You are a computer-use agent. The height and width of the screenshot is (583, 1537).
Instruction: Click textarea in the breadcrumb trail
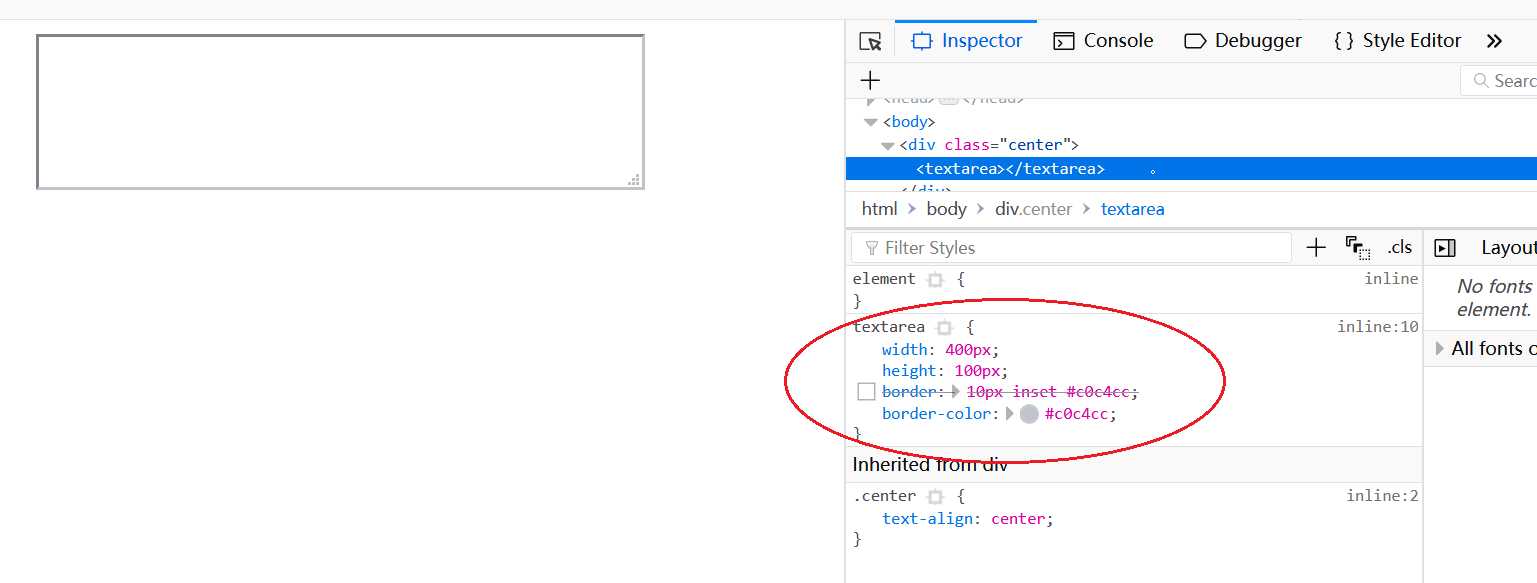pyautogui.click(x=1132, y=209)
